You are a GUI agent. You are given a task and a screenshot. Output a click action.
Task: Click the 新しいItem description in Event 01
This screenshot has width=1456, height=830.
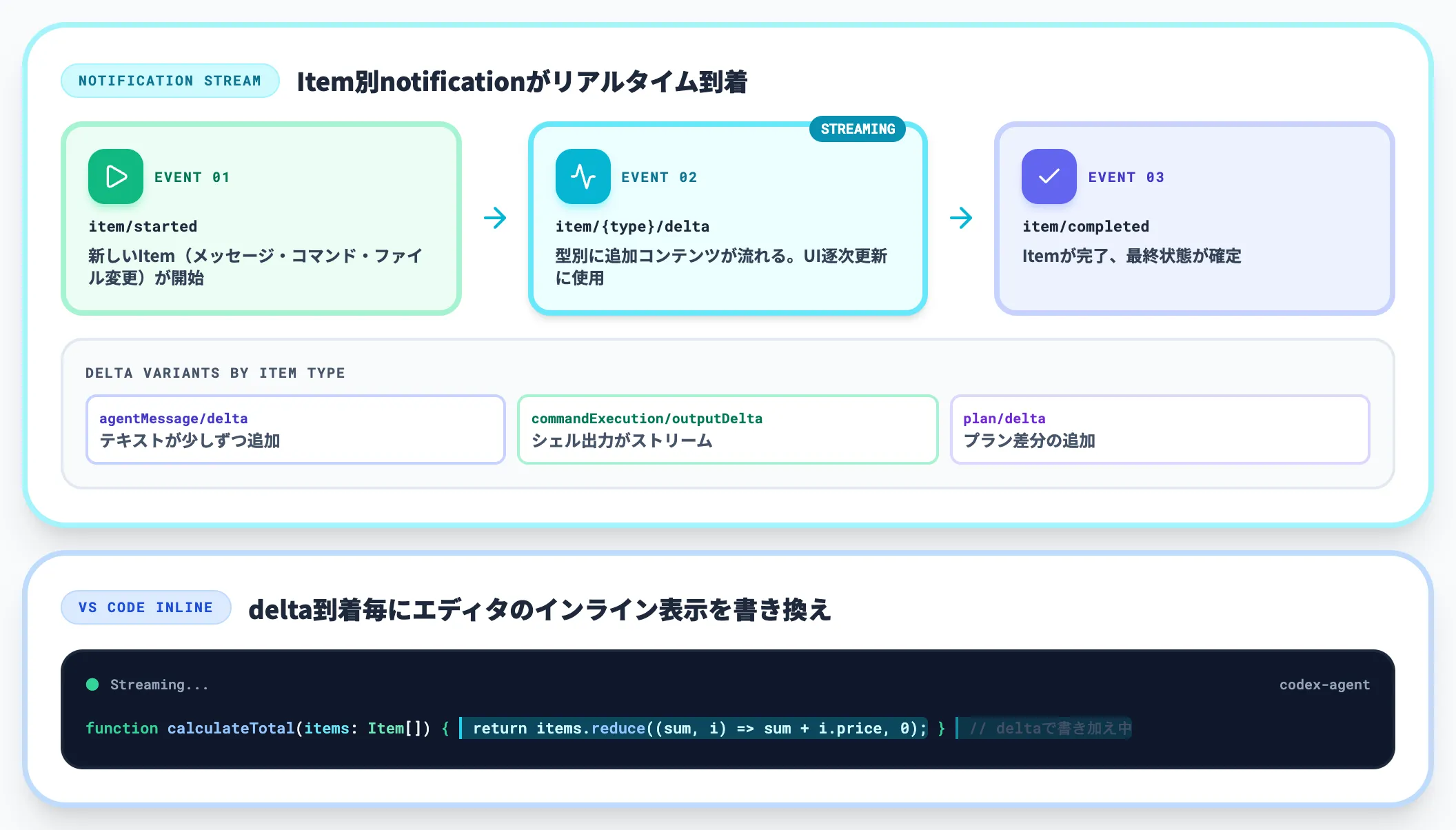(x=255, y=267)
